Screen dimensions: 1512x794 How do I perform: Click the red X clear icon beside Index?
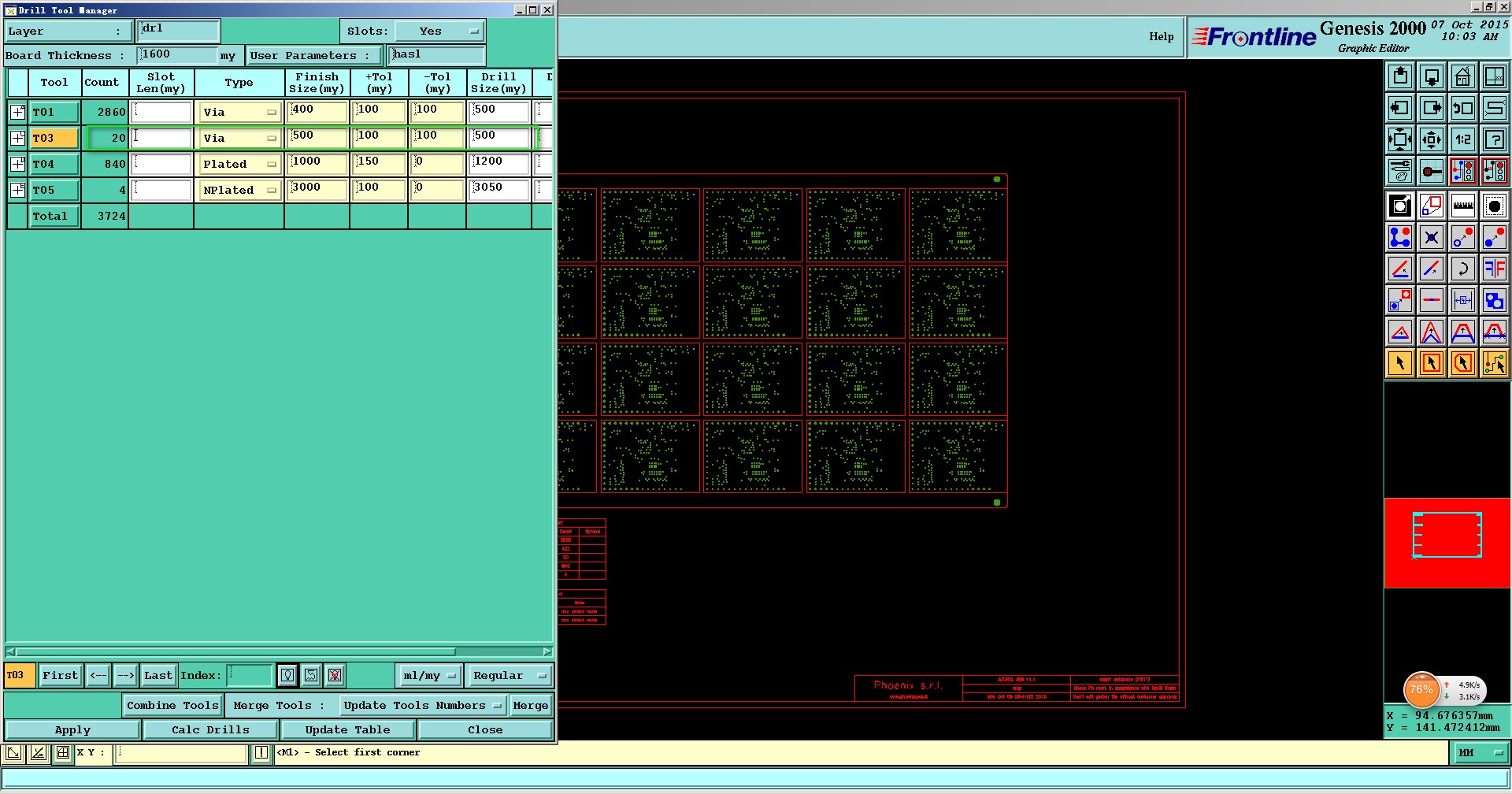(x=335, y=675)
